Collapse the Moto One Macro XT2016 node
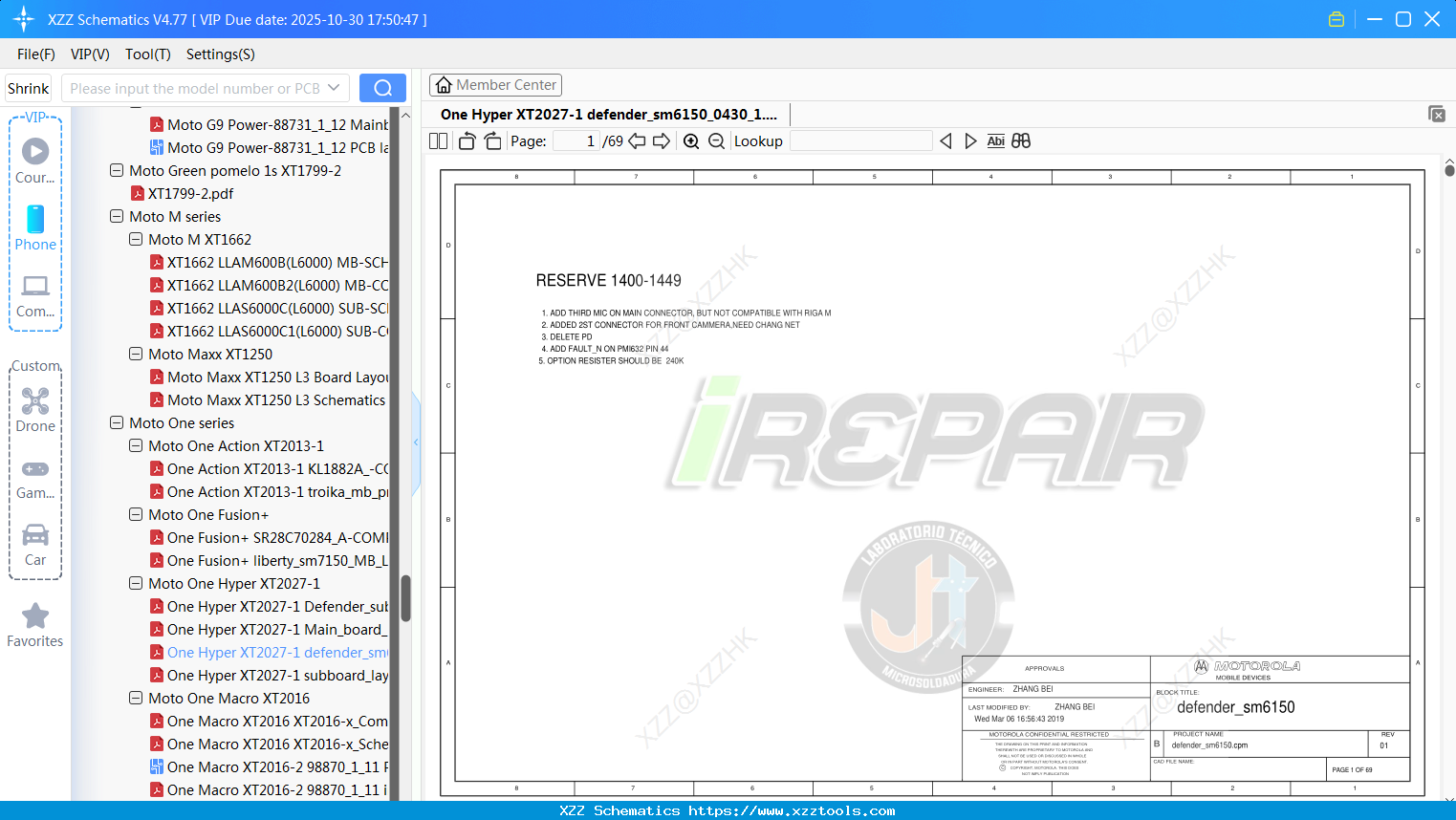Image resolution: width=1456 pixels, height=820 pixels. pyautogui.click(x=135, y=698)
